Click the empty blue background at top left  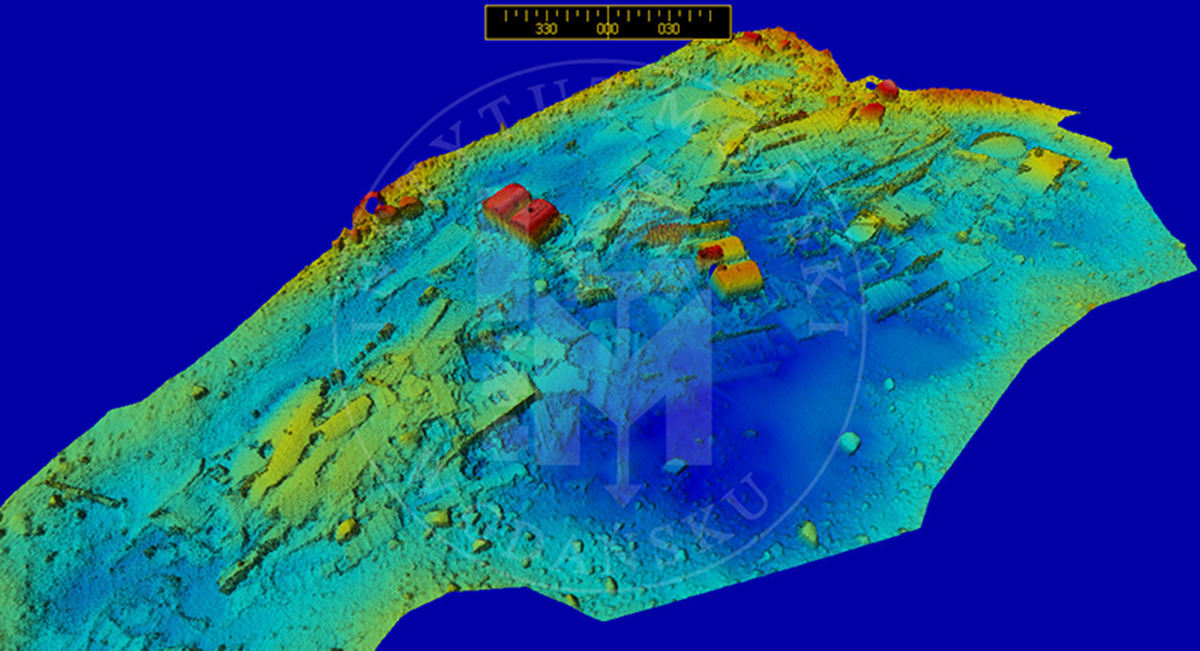click(150, 100)
